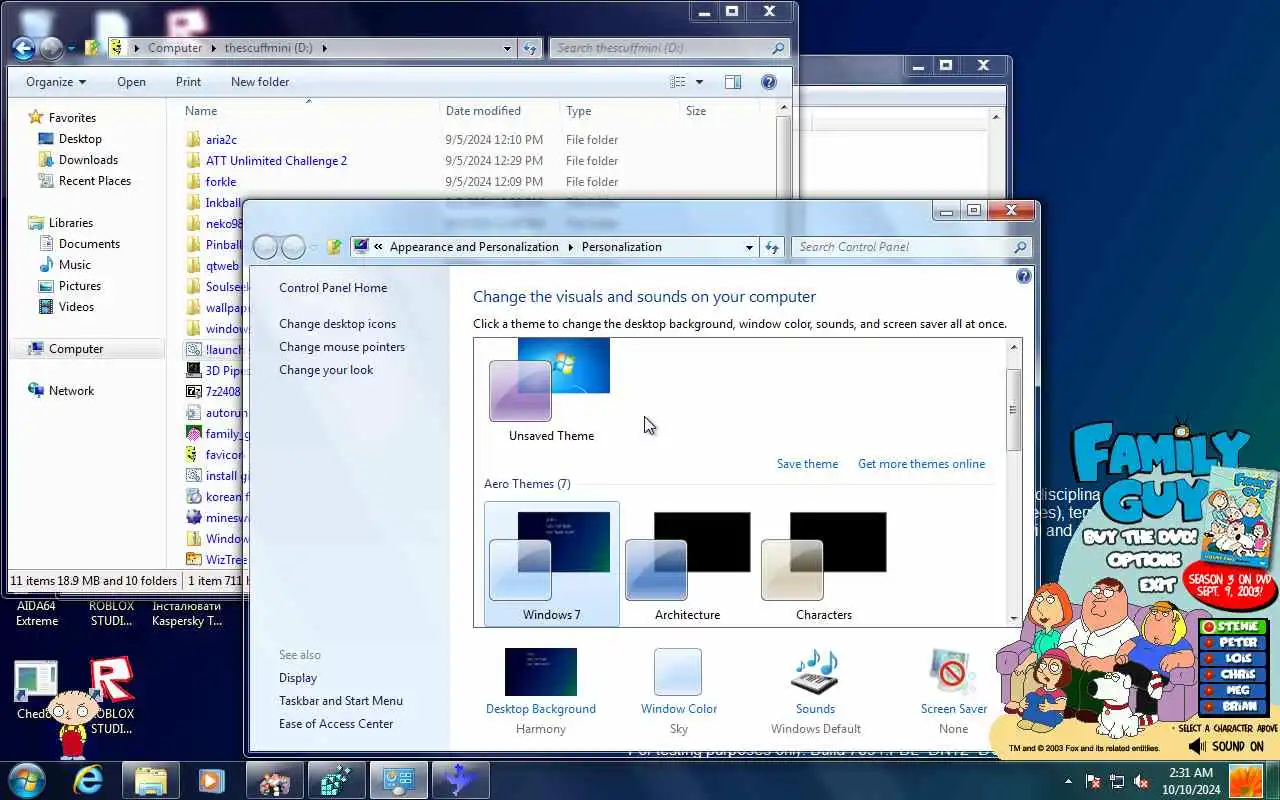Refresh the thescuffmini (D:) folder view
Viewport: 1280px width, 800px height.
[x=532, y=47]
